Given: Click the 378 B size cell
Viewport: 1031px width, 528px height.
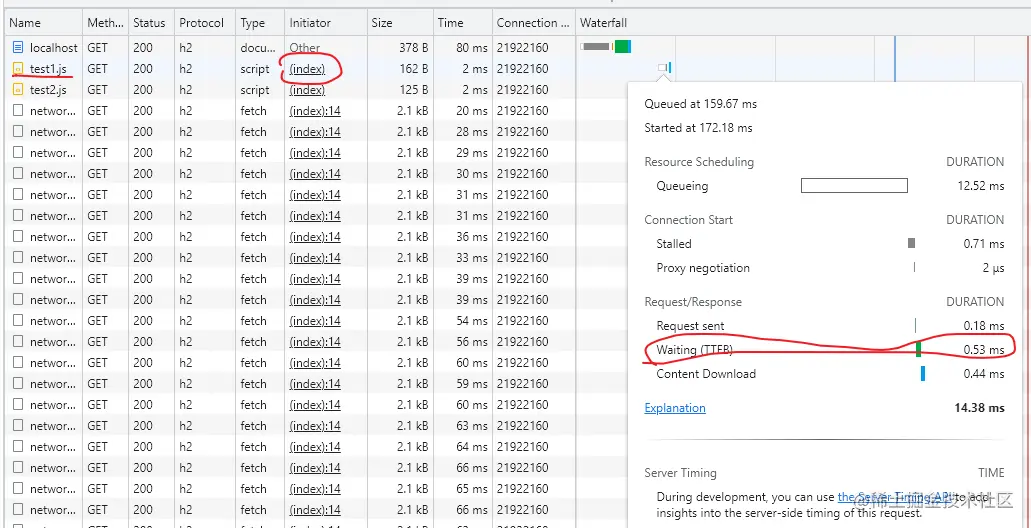Looking at the screenshot, I should click(414, 47).
